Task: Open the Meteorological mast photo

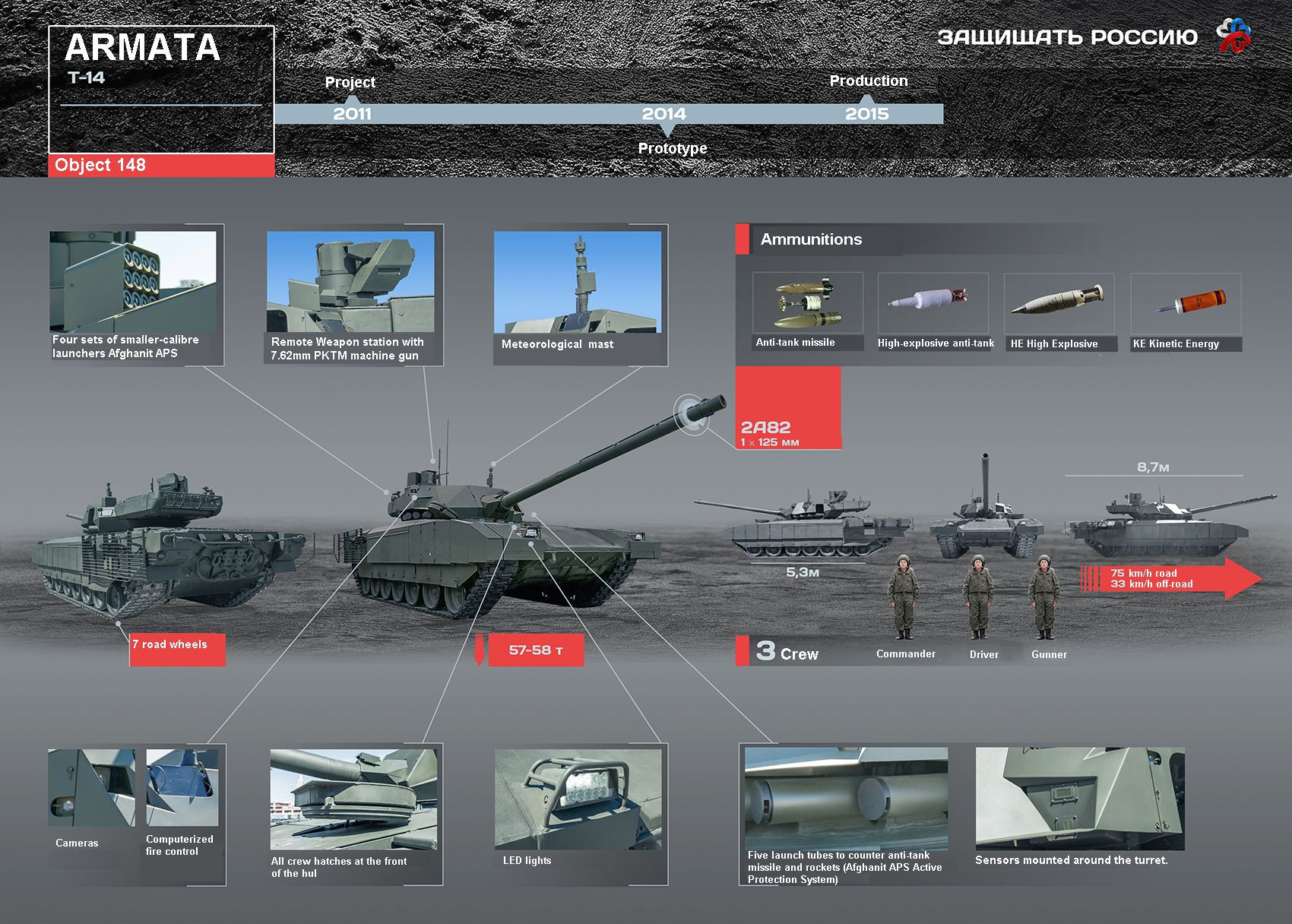Action: [578, 282]
